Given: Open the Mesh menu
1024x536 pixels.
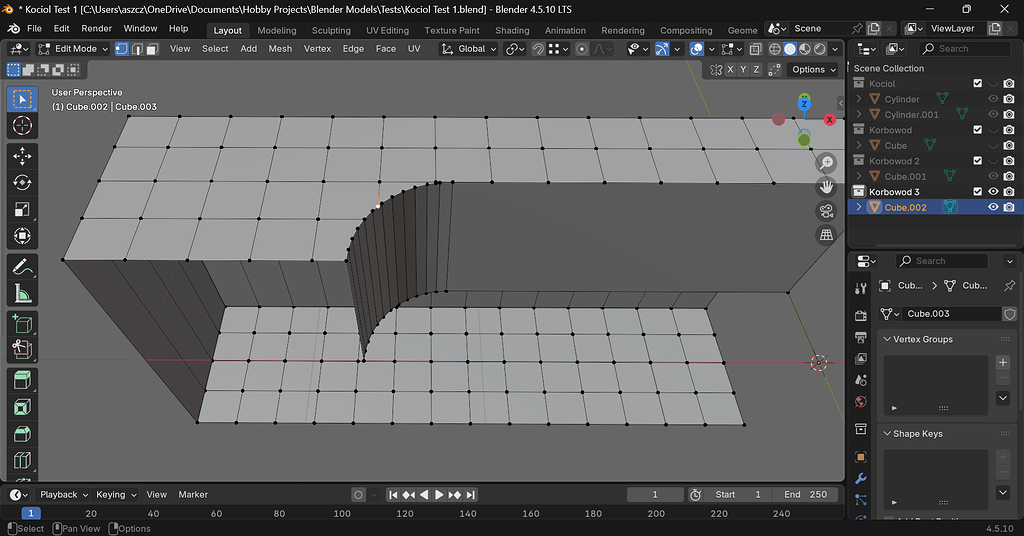Looking at the screenshot, I should tap(280, 49).
